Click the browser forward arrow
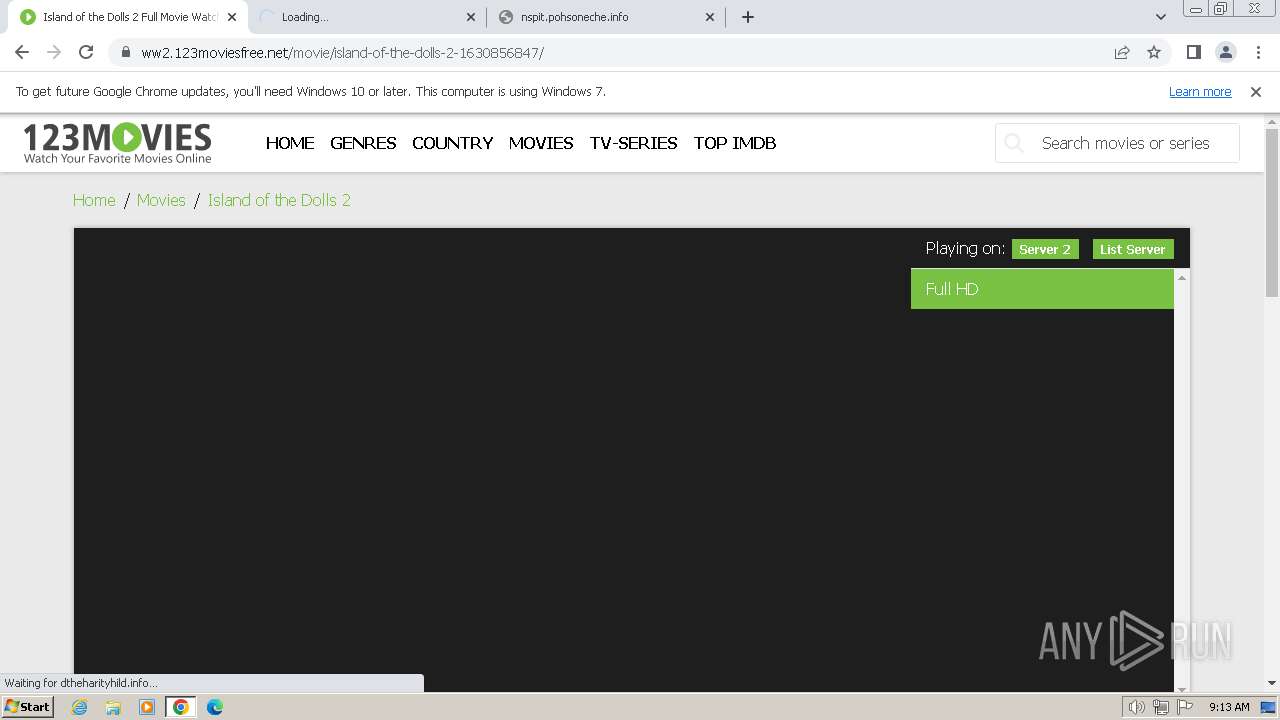Viewport: 1280px width, 720px height. (54, 52)
